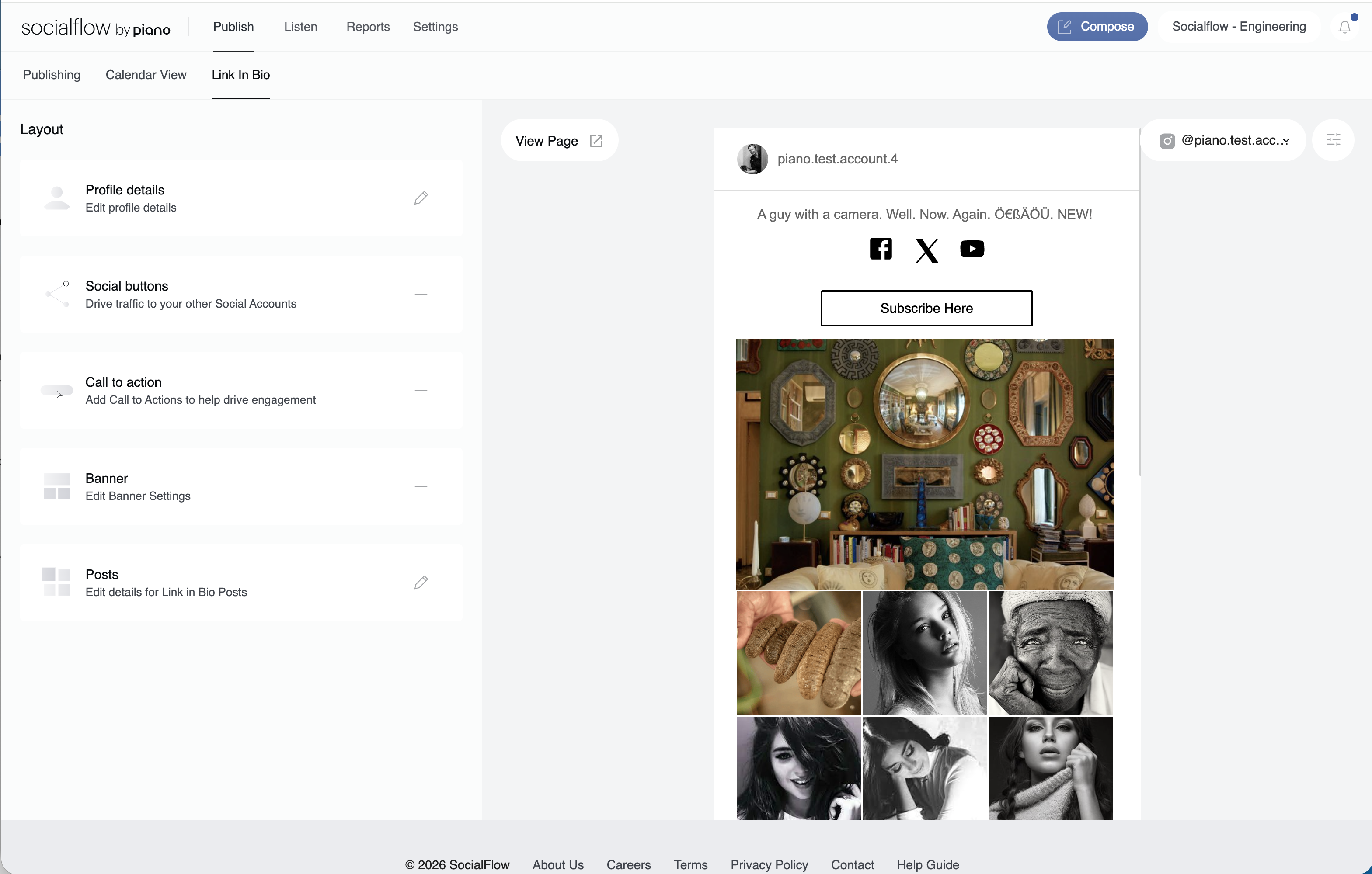This screenshot has width=1372, height=874.
Task: Edit Posts using the pencil icon
Action: point(421,583)
